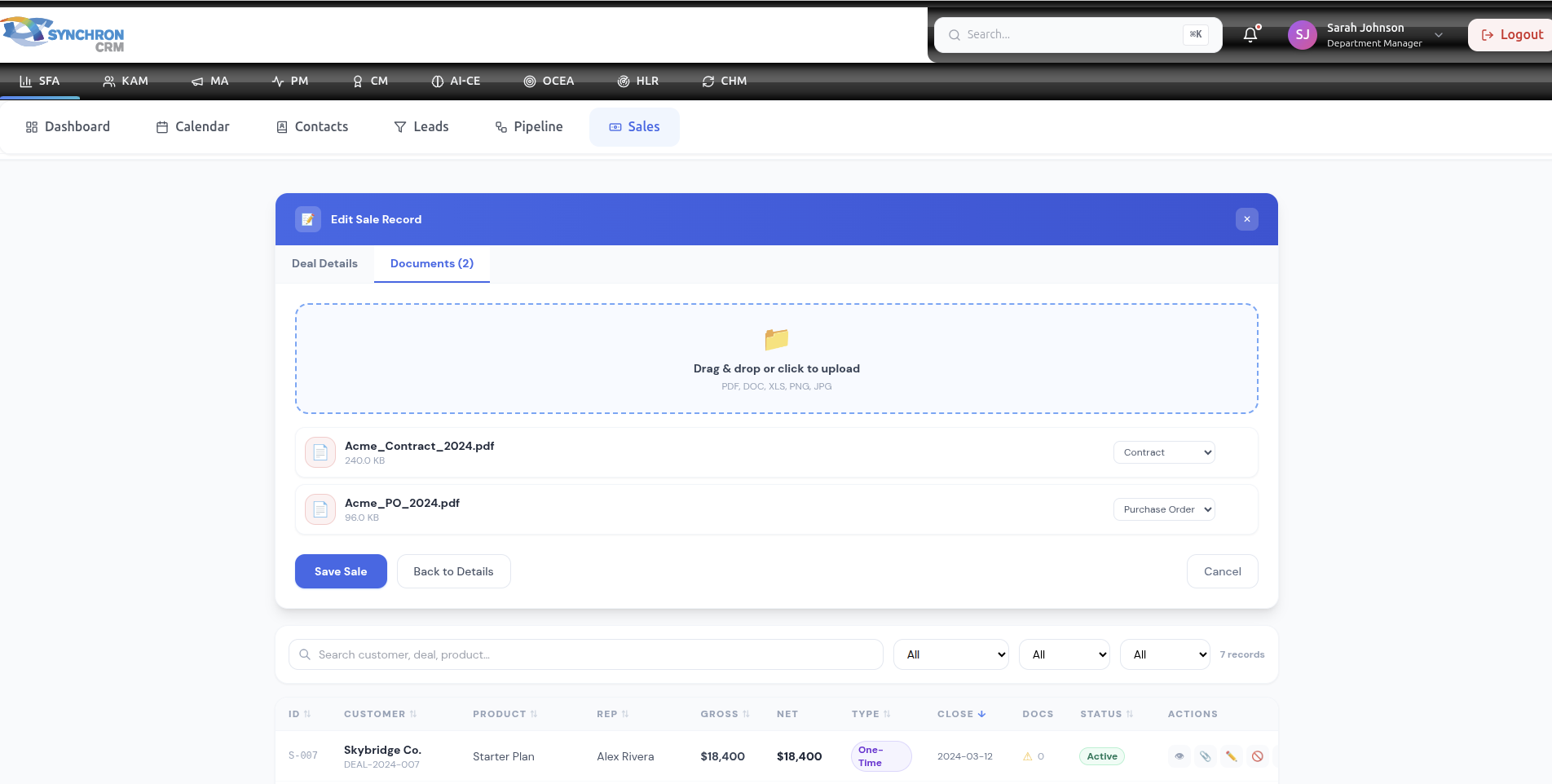This screenshot has height=784, width=1552.
Task: Click the Save Sale button
Action: pos(341,571)
